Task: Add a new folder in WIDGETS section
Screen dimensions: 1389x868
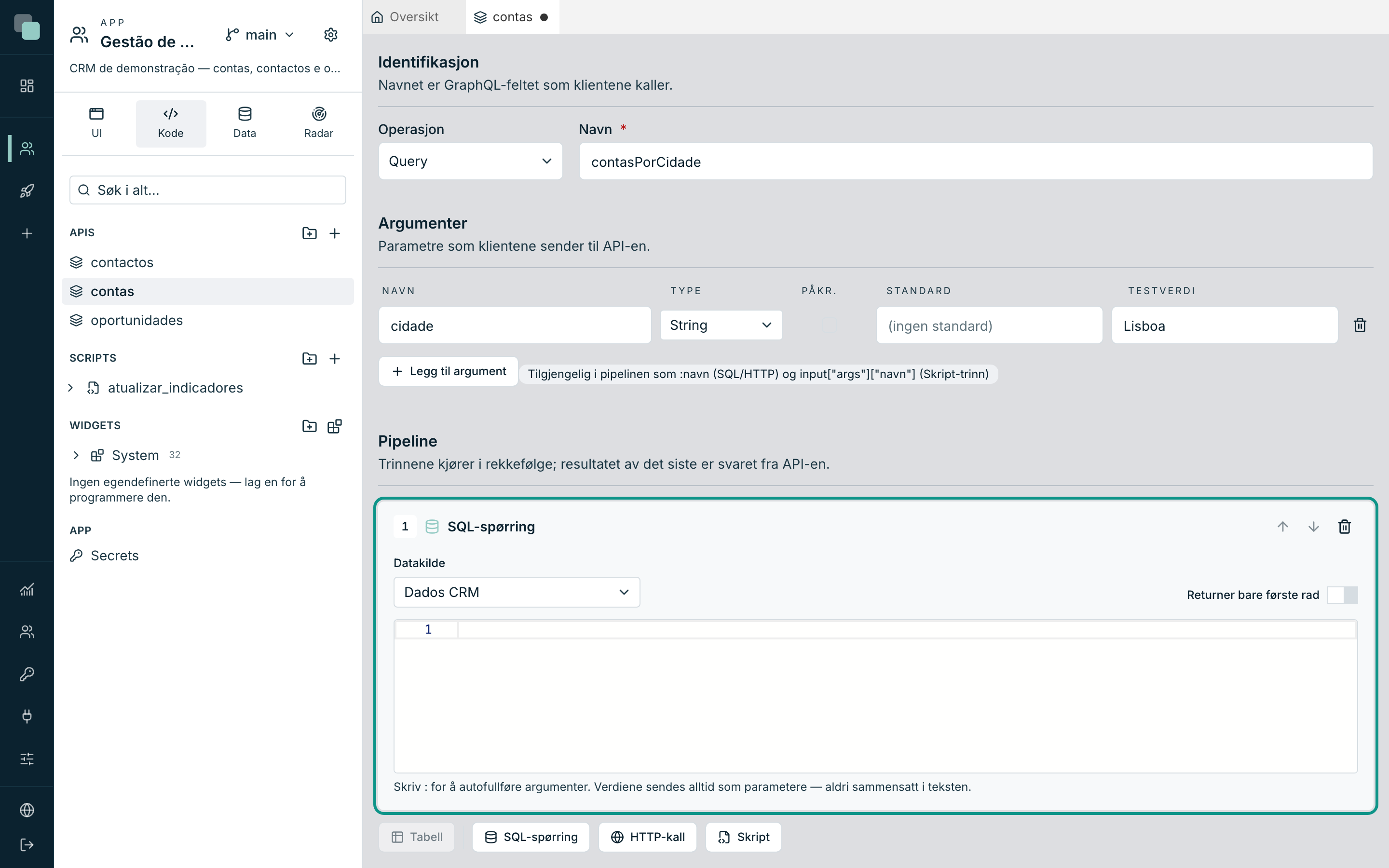Action: [309, 426]
